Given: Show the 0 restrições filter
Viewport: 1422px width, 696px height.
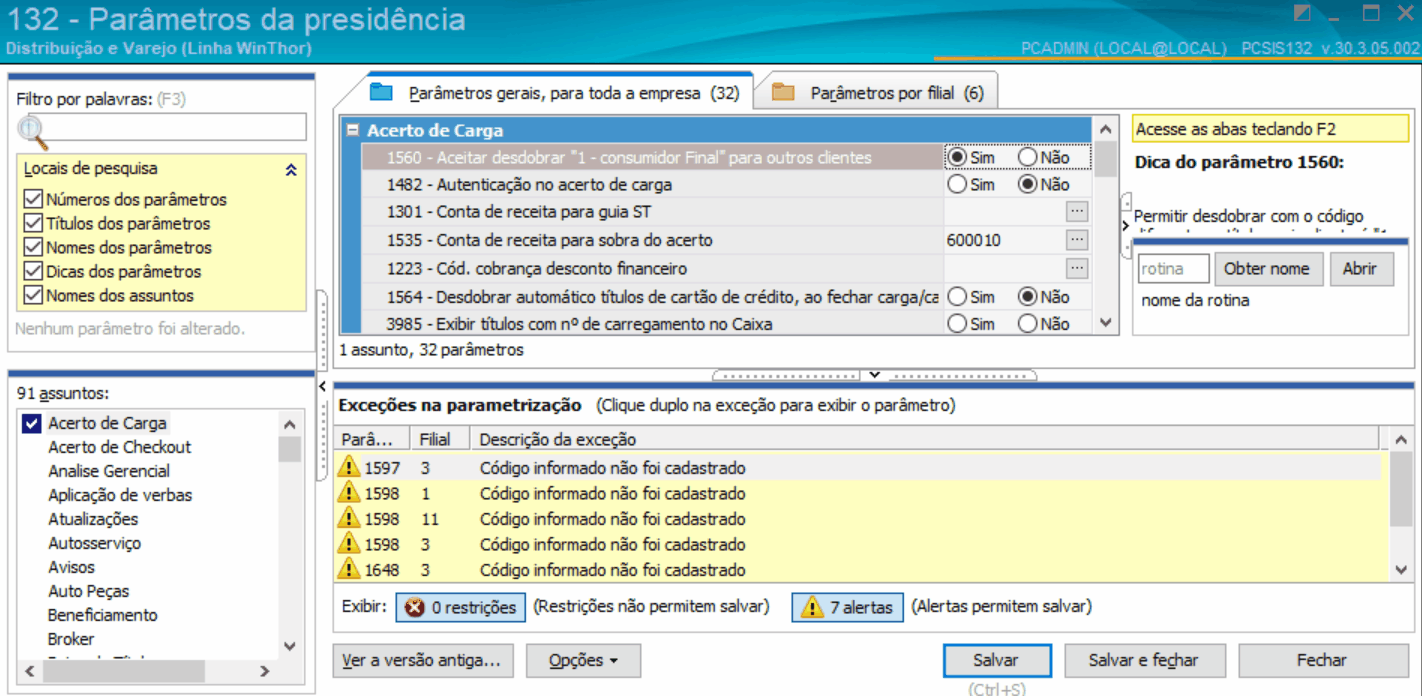Looking at the screenshot, I should [x=461, y=607].
